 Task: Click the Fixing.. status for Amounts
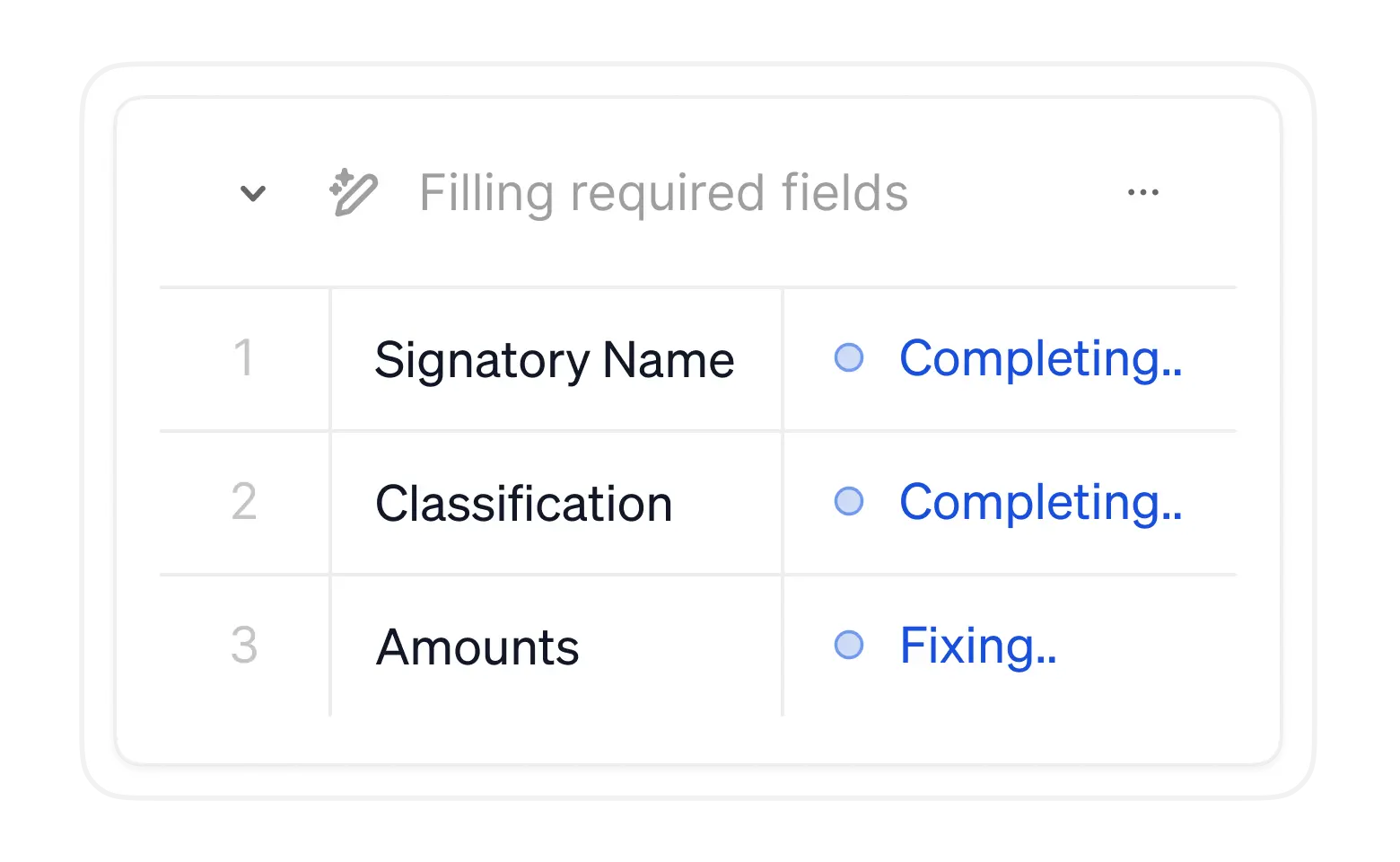977,646
